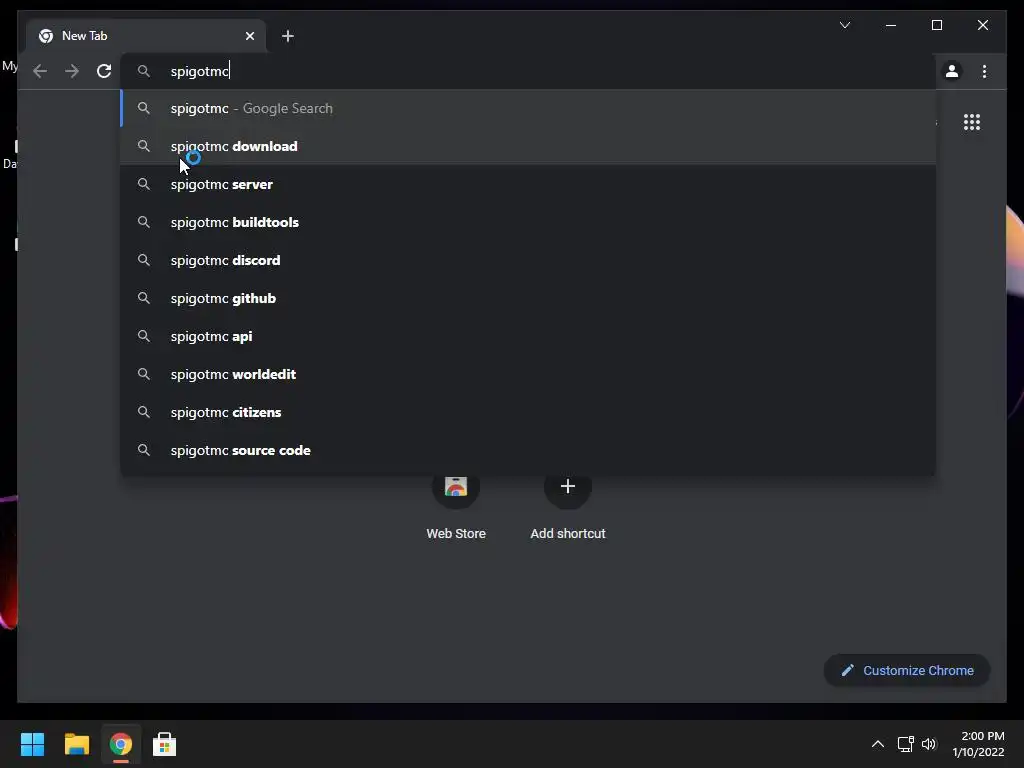Image resolution: width=1024 pixels, height=768 pixels.
Task: Click the magnifier icon beside 'spigotmc citizens'
Action: [144, 412]
